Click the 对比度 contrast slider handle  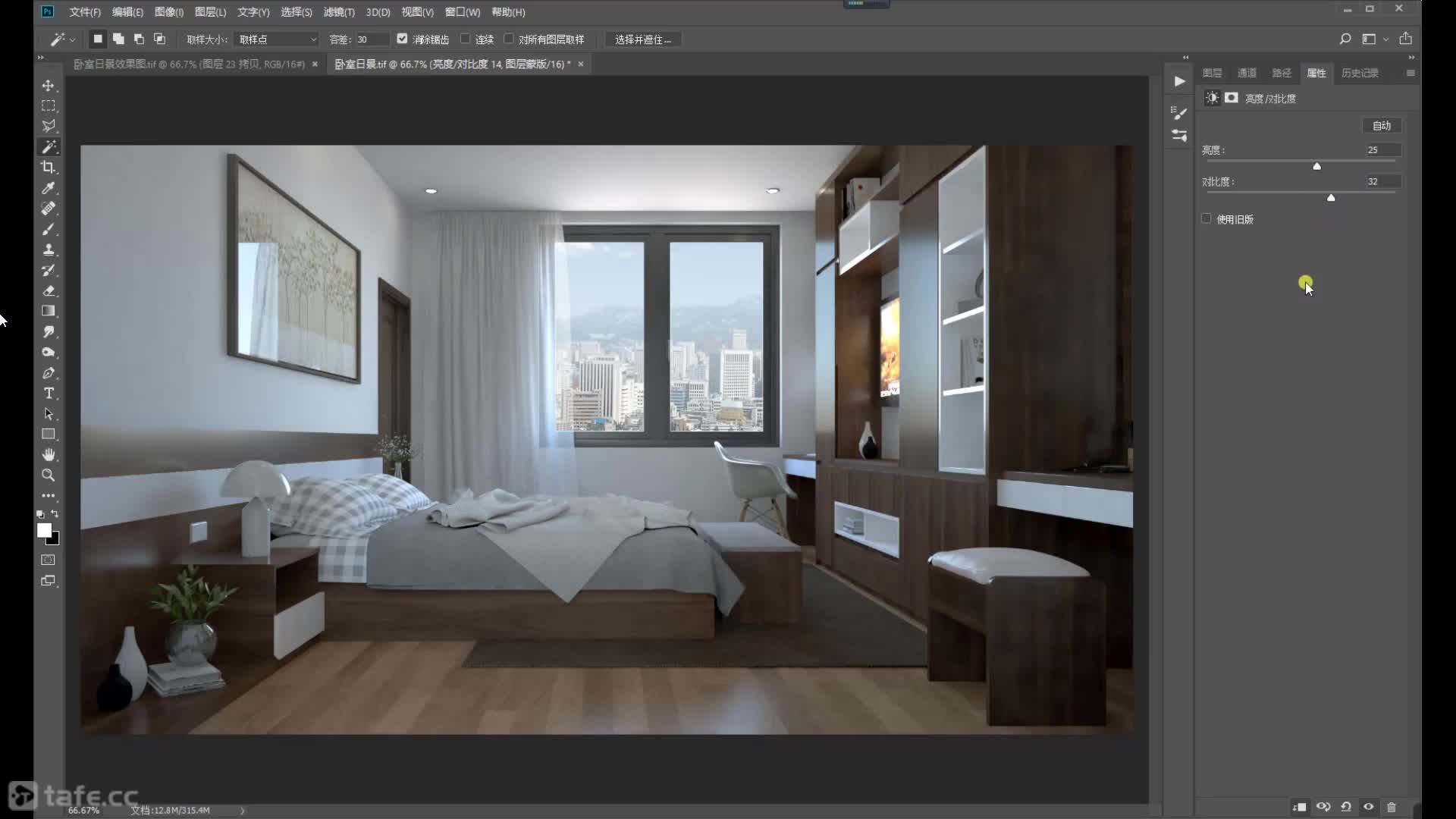tap(1331, 198)
